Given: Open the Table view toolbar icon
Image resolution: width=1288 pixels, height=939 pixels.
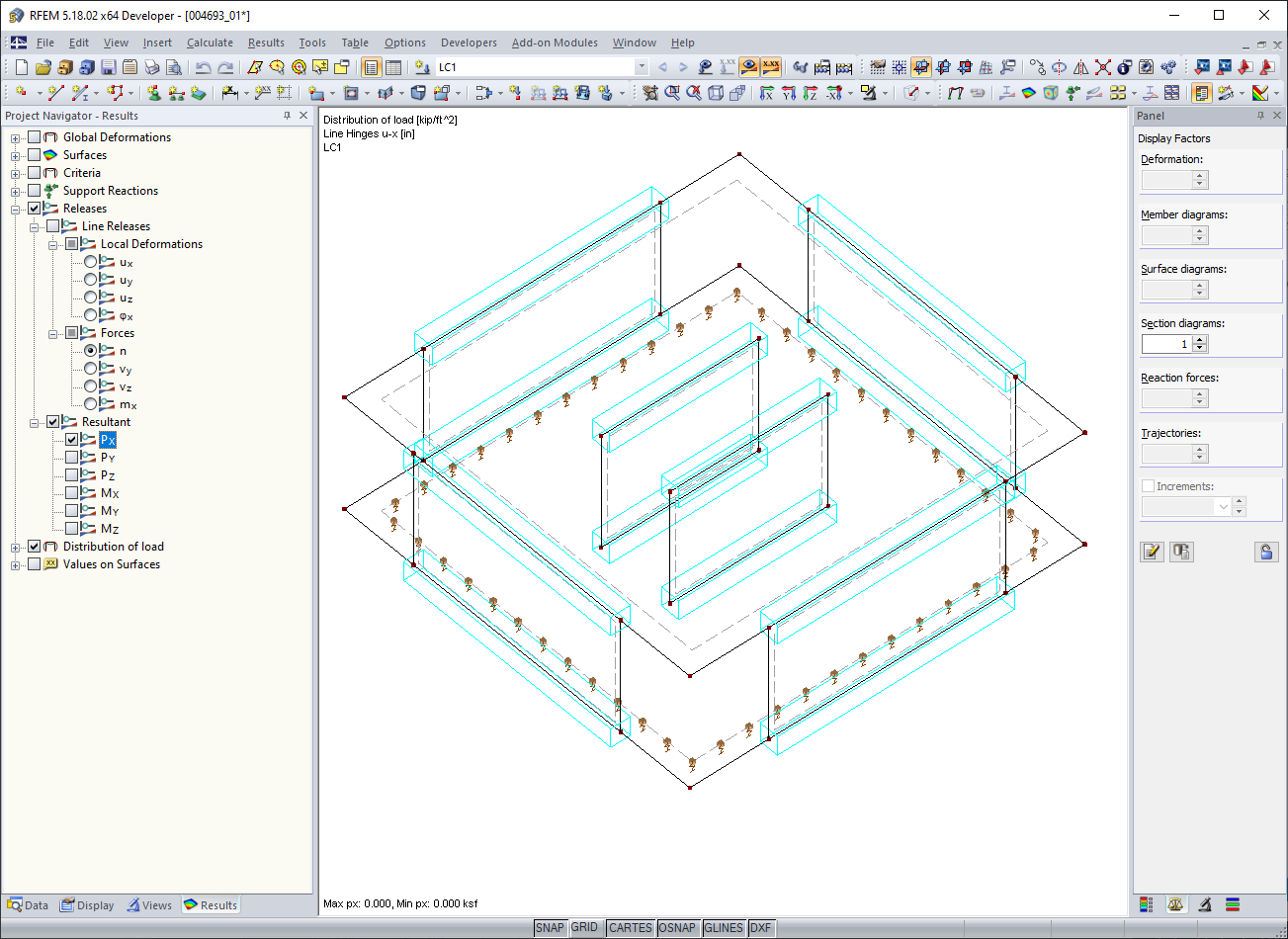Looking at the screenshot, I should [393, 67].
